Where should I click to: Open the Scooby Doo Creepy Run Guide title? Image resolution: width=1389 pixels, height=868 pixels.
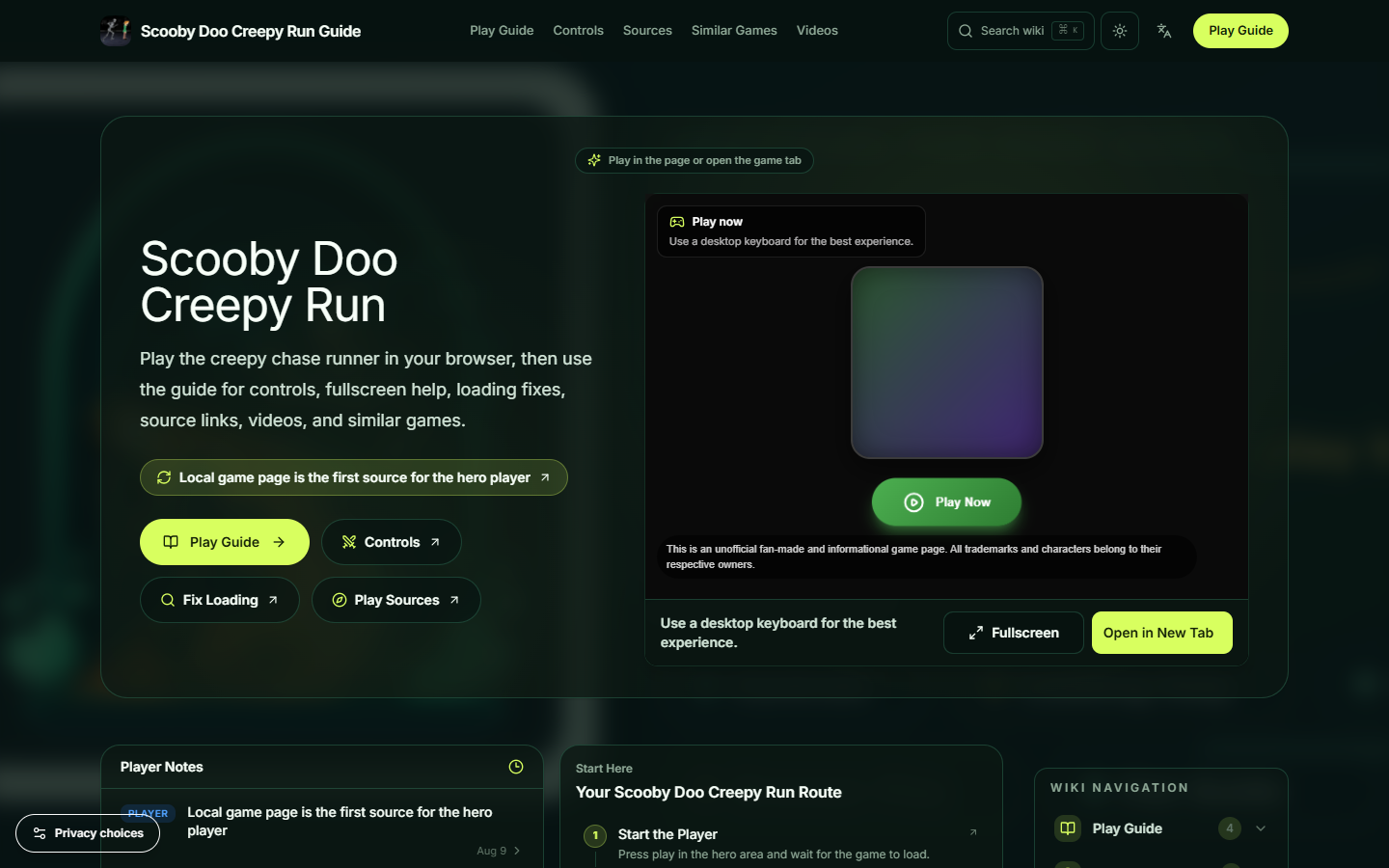pos(251,31)
